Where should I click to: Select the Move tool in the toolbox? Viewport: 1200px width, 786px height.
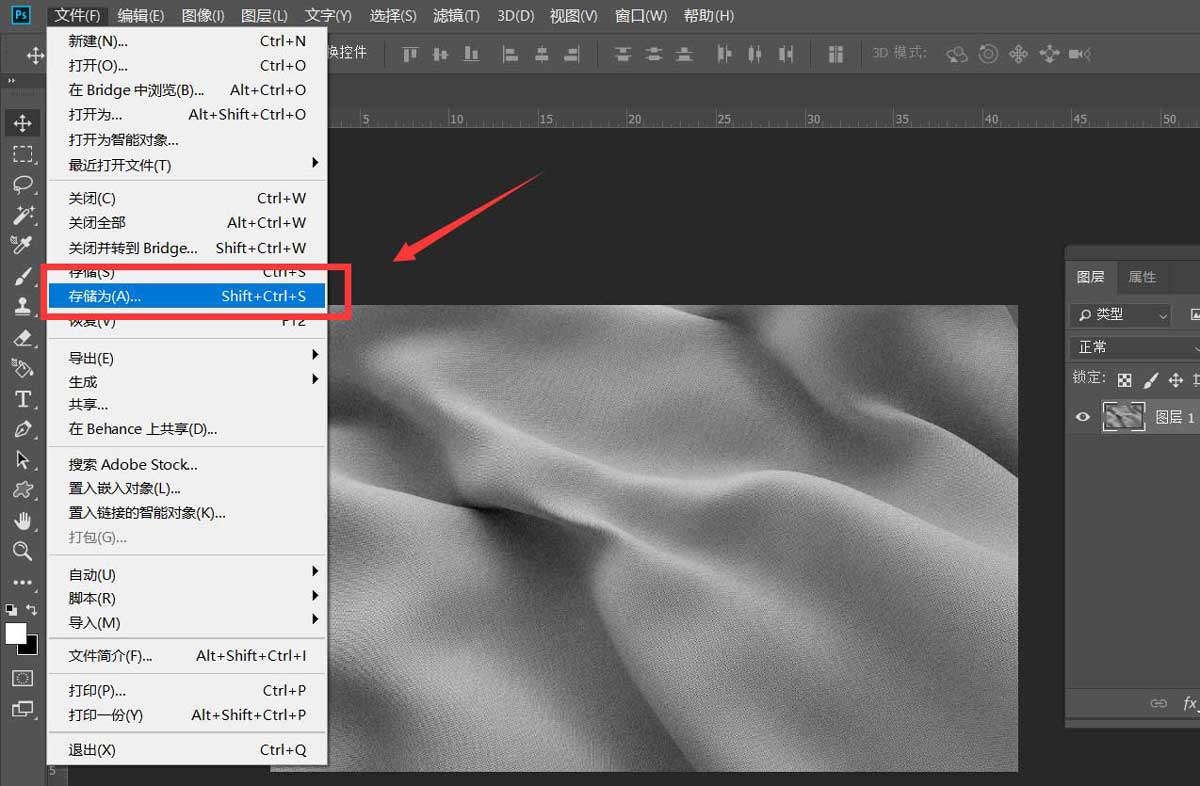click(22, 123)
